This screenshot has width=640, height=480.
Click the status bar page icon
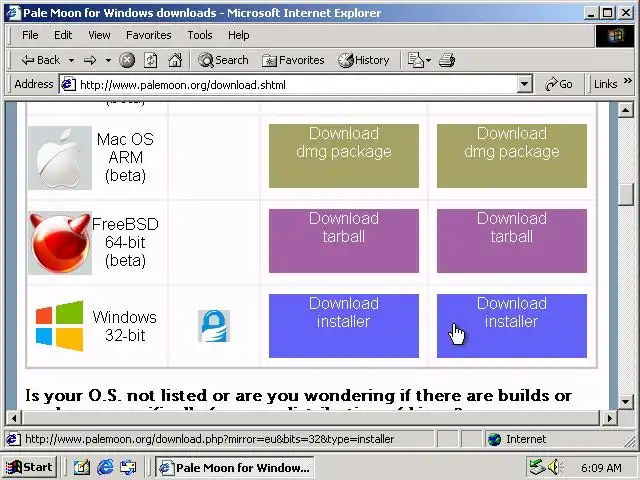click(x=13, y=439)
